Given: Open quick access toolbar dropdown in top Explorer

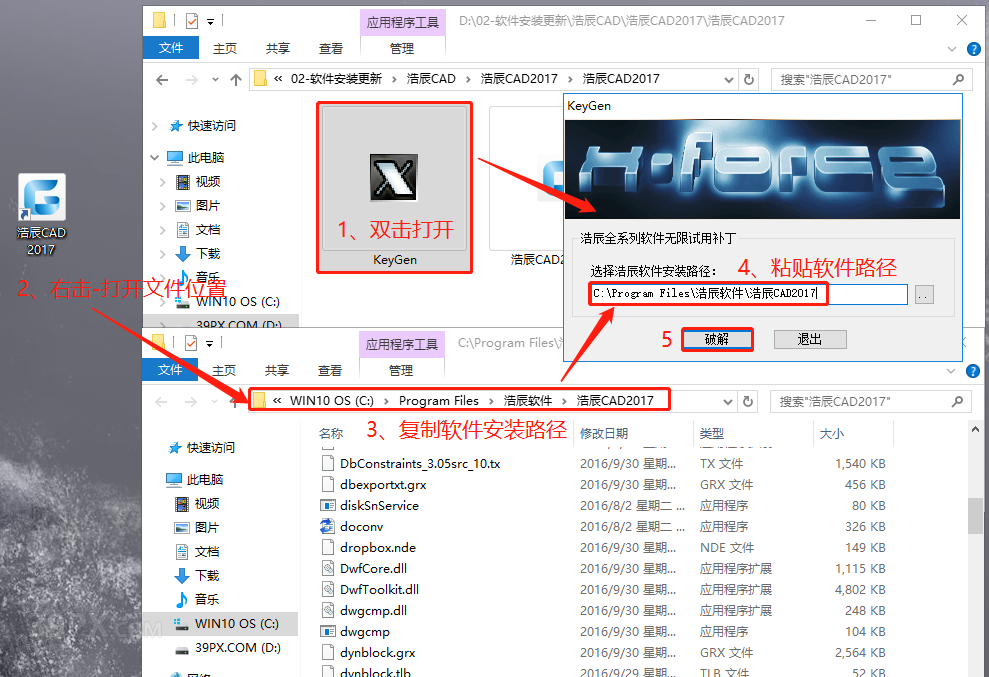Looking at the screenshot, I should coord(211,22).
